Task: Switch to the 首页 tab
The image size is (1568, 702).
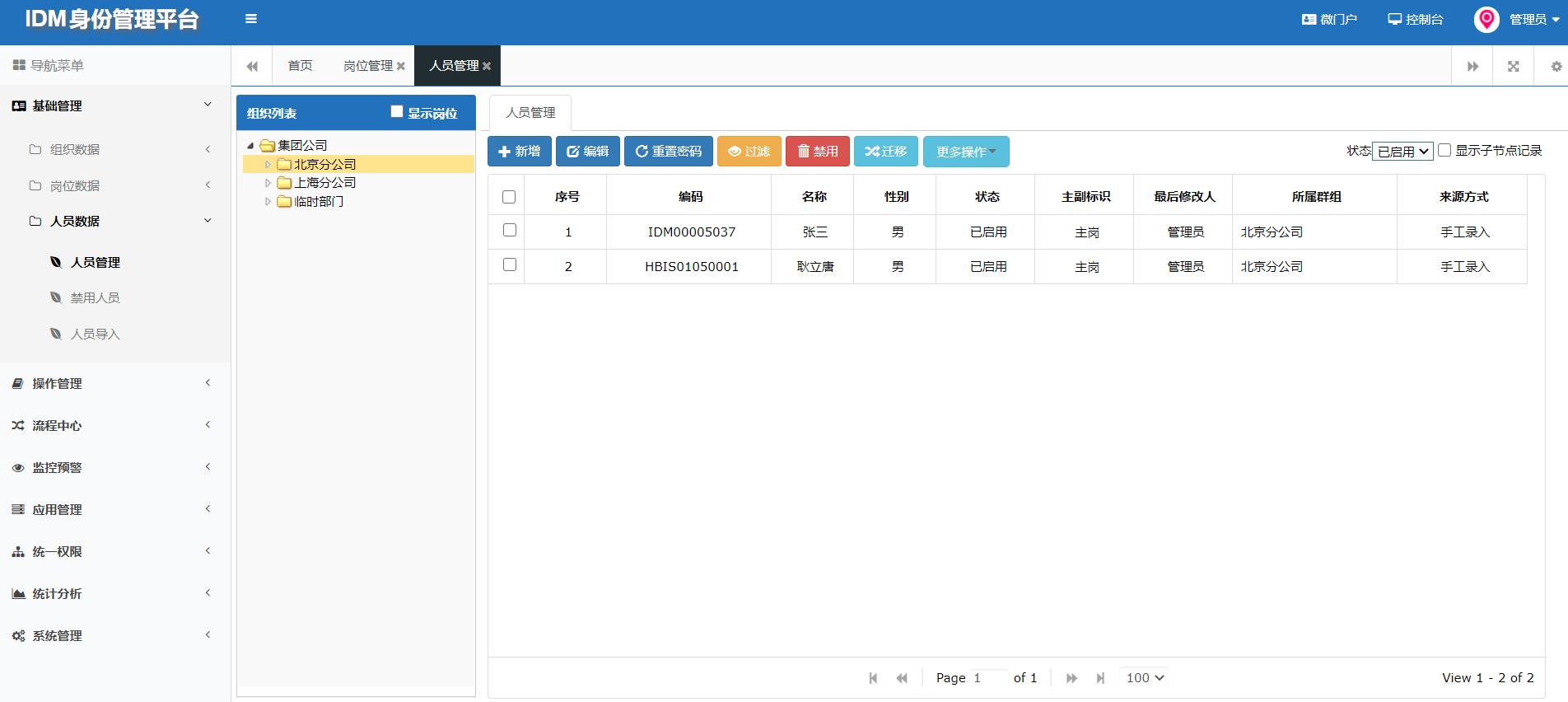Action: point(300,66)
